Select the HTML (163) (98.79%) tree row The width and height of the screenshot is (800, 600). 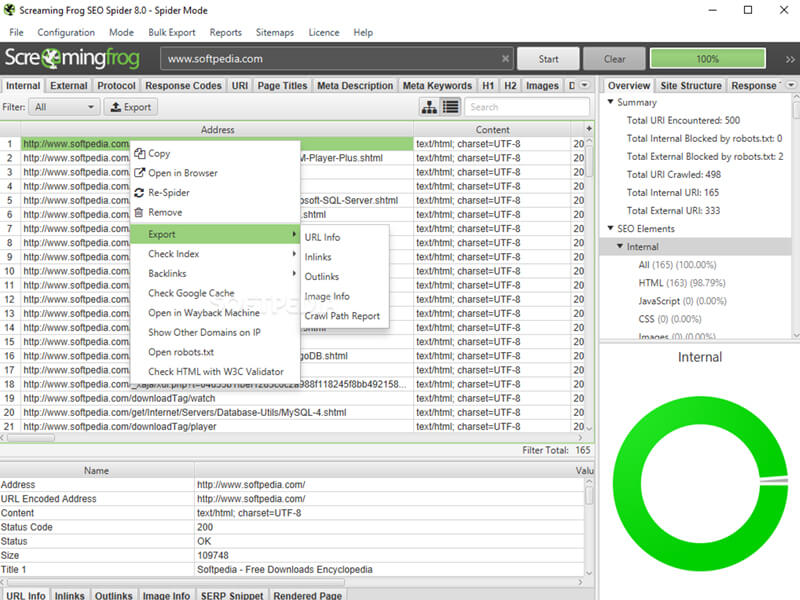tap(682, 283)
